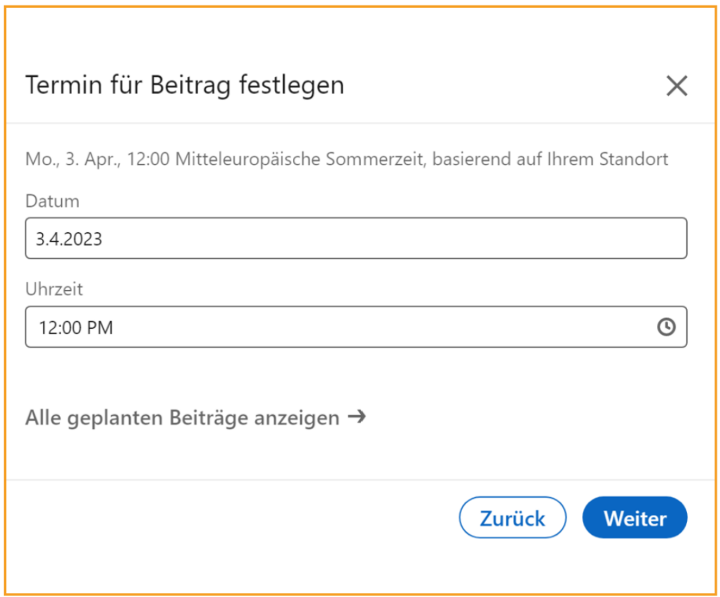Dismiss the scheduling dialog using the X icon
Image resolution: width=720 pixels, height=597 pixels.
(x=676, y=86)
